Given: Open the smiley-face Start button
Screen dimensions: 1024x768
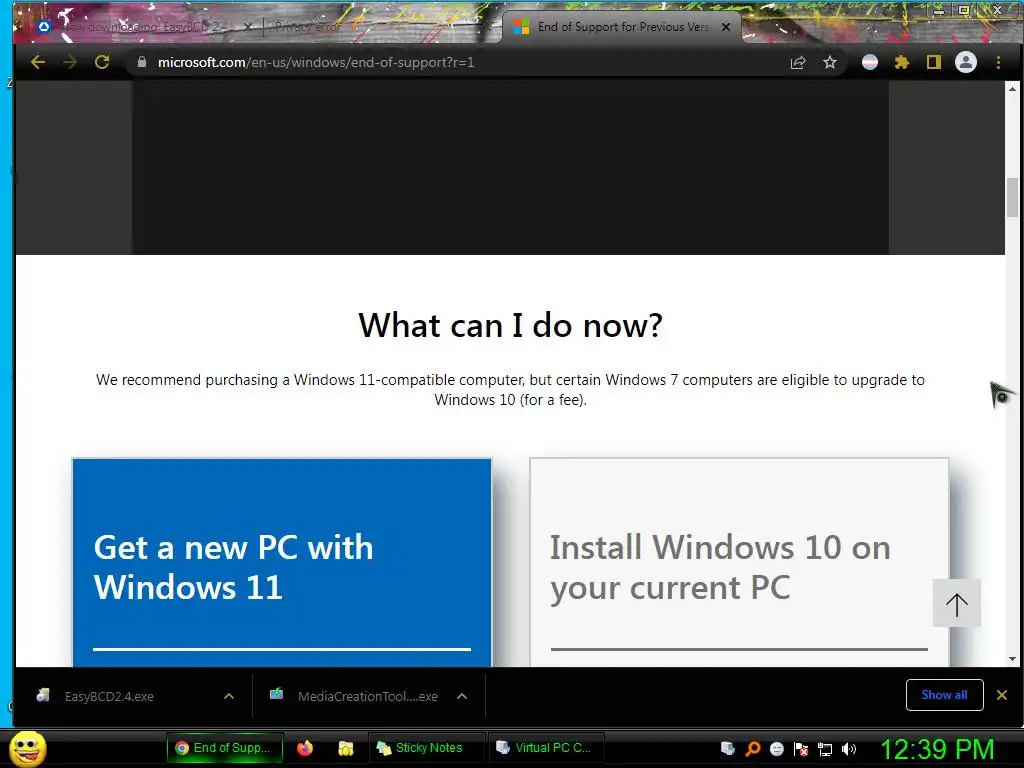Looking at the screenshot, I should pyautogui.click(x=28, y=748).
